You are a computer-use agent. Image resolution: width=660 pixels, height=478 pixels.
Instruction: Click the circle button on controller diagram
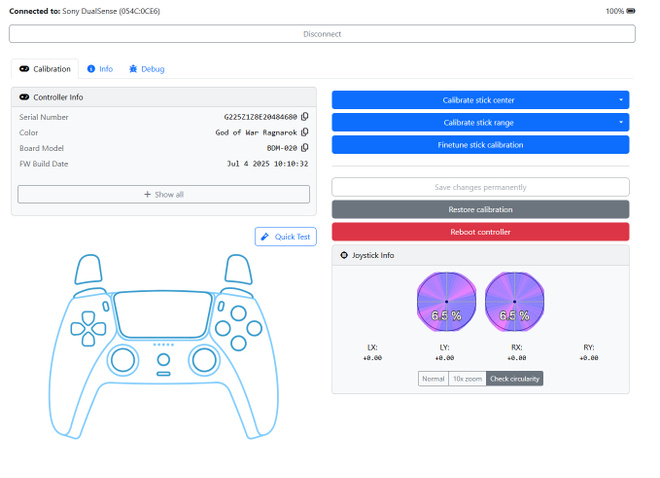[254, 328]
